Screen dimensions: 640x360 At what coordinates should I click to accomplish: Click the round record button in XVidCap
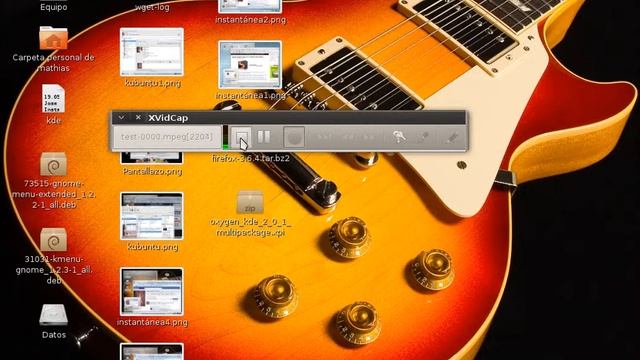(294, 137)
